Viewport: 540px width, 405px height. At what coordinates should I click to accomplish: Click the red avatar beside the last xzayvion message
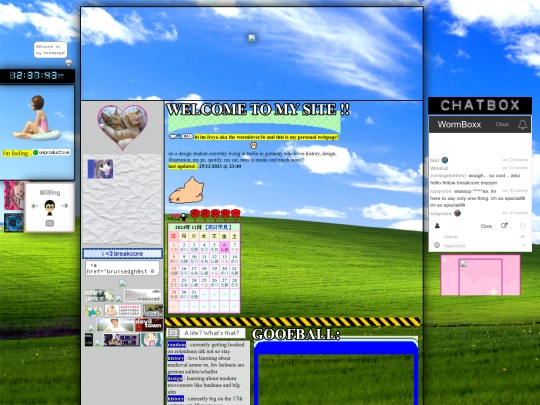(x=457, y=213)
